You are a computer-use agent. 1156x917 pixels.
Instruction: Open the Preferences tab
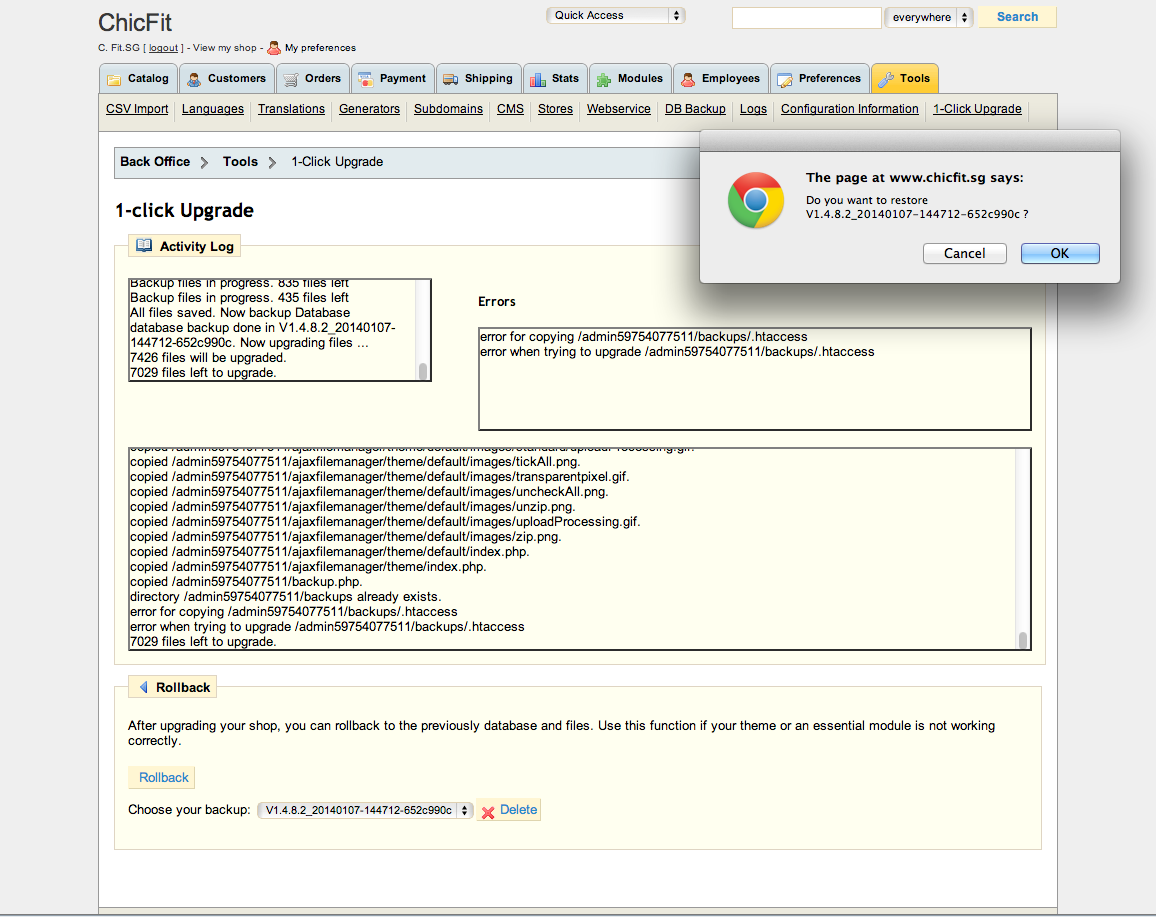(820, 78)
